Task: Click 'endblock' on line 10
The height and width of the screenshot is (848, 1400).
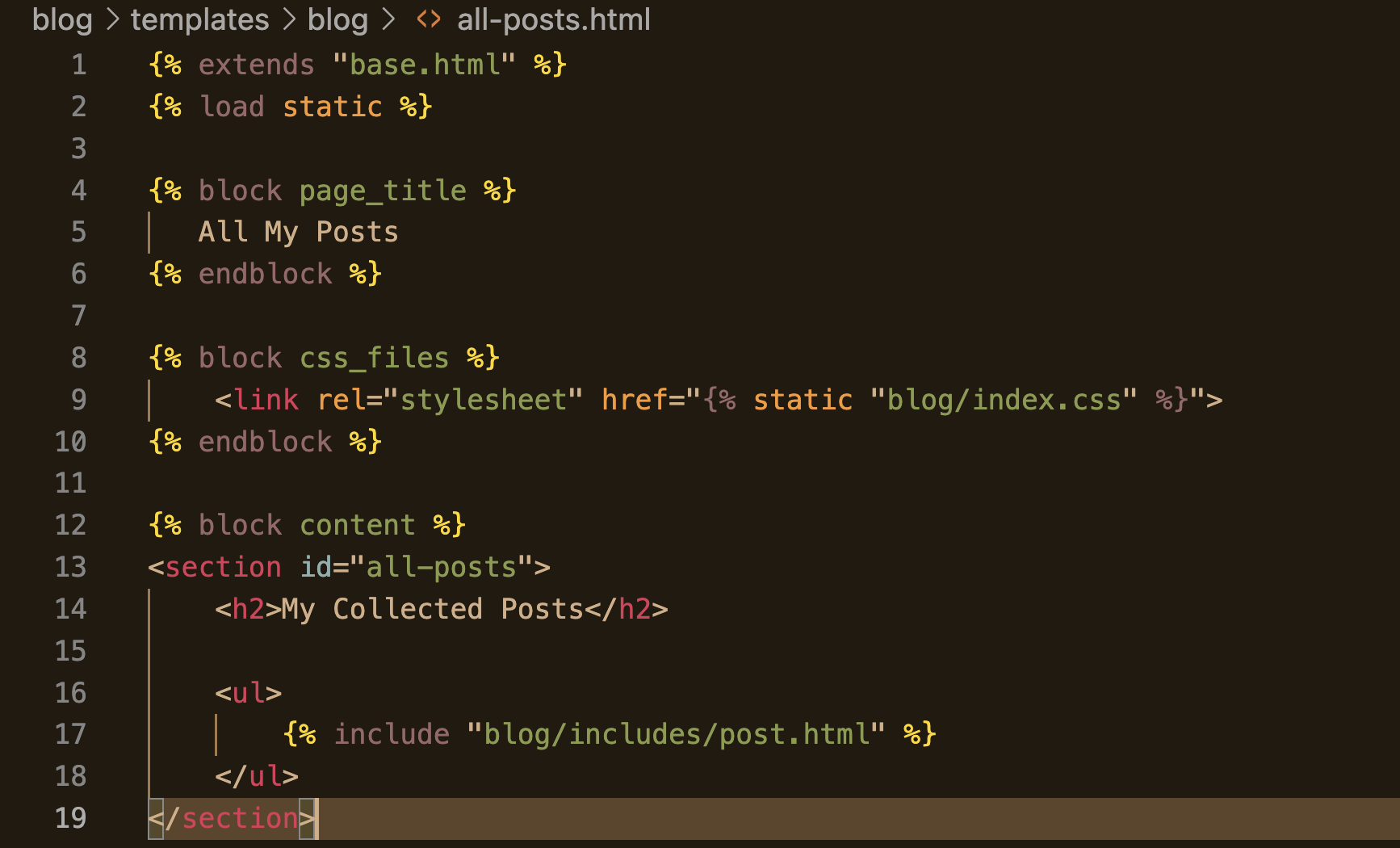Action: tap(266, 442)
